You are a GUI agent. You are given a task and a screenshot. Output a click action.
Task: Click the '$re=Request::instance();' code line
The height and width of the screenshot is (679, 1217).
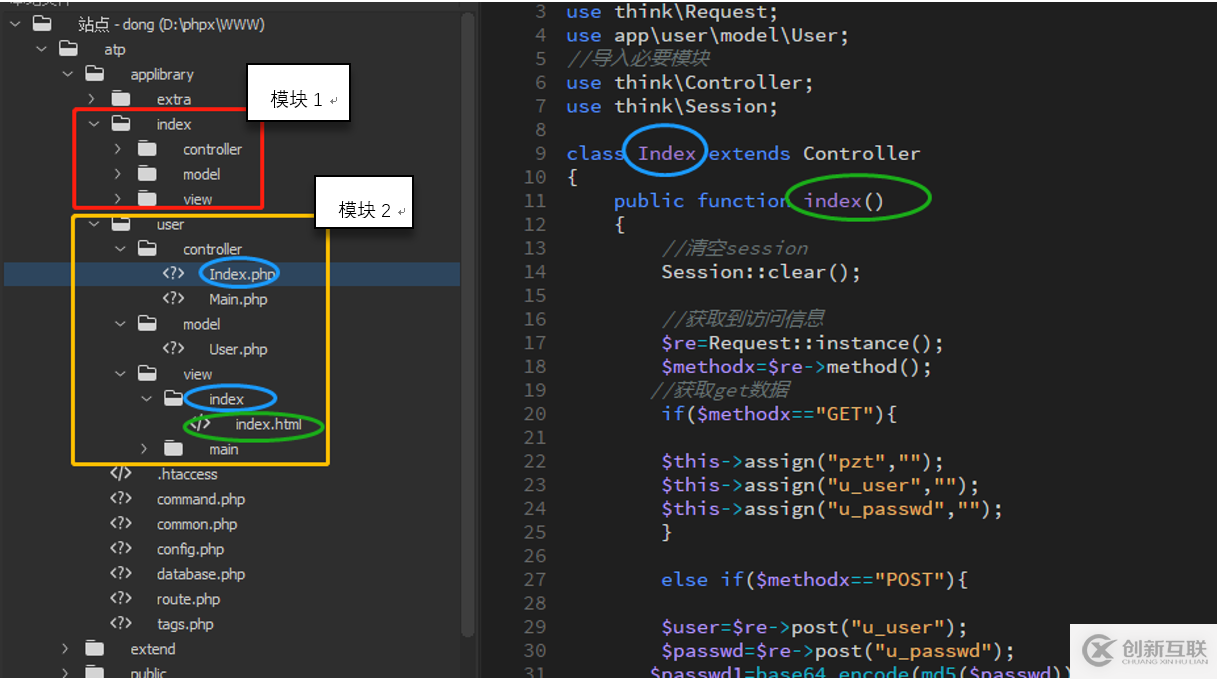coord(802,343)
